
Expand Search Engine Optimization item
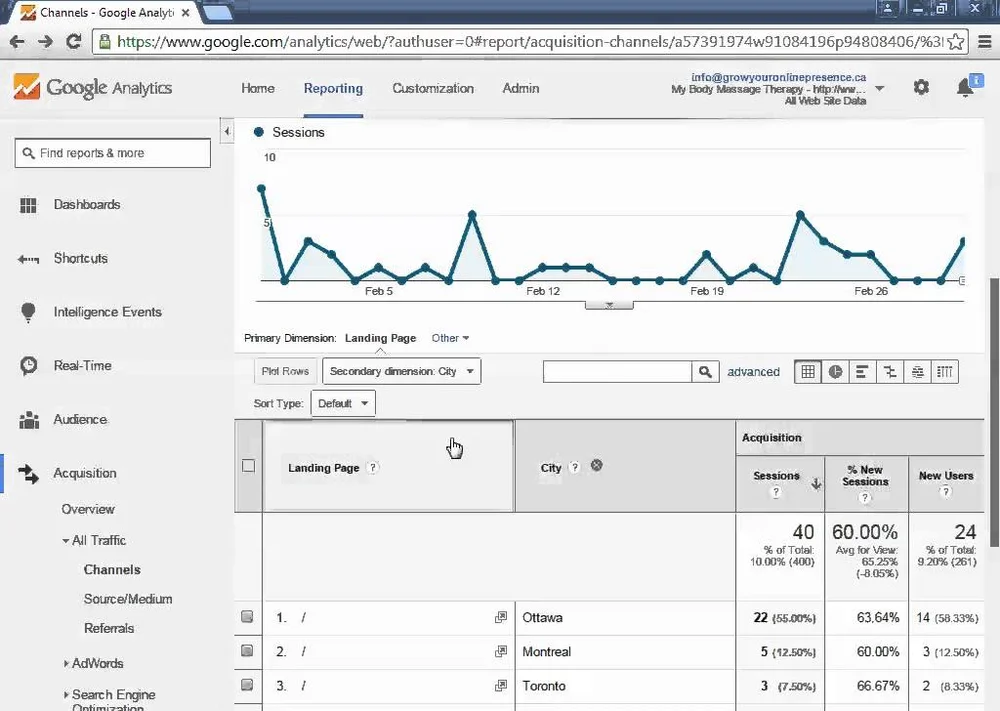pos(66,694)
